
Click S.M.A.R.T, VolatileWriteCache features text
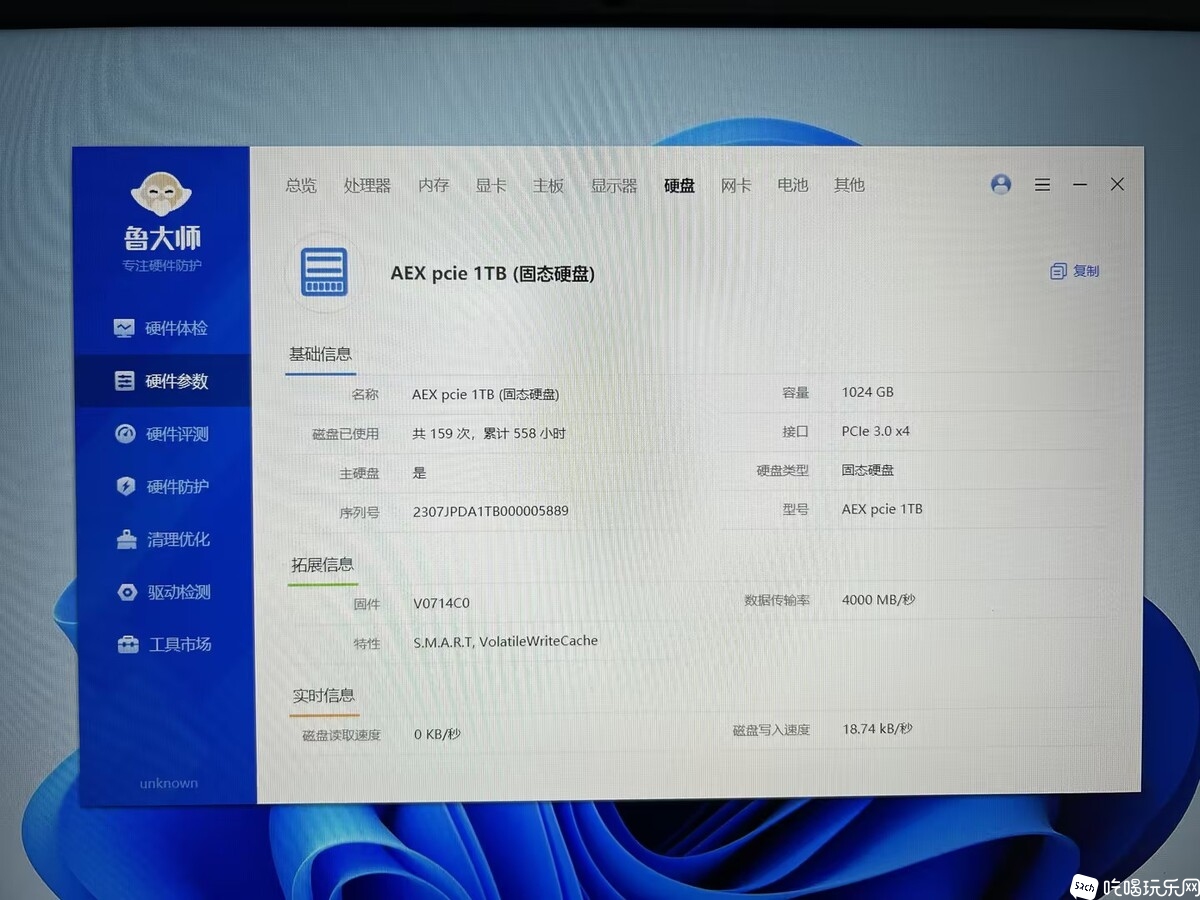pyautogui.click(x=505, y=641)
